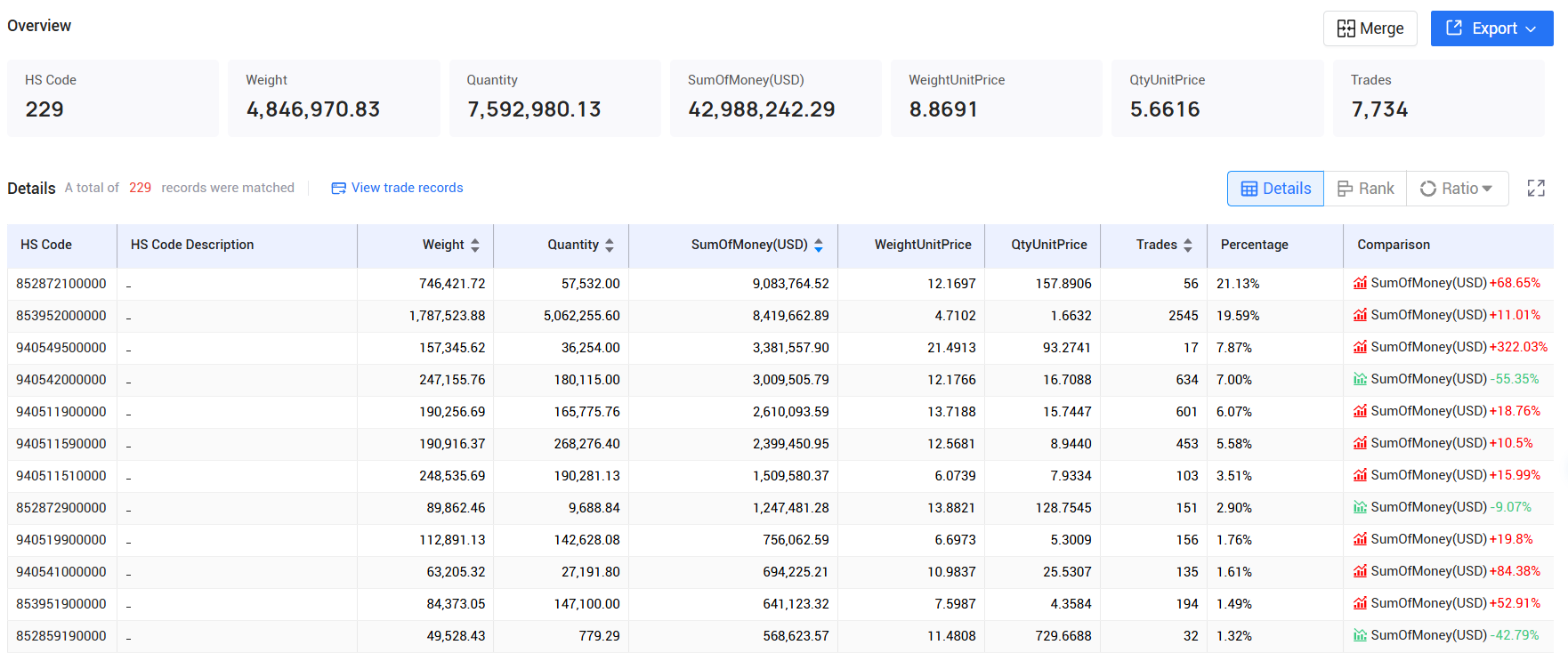Open the Ratio dropdown
The height and width of the screenshot is (653, 1568).
click(x=1457, y=189)
